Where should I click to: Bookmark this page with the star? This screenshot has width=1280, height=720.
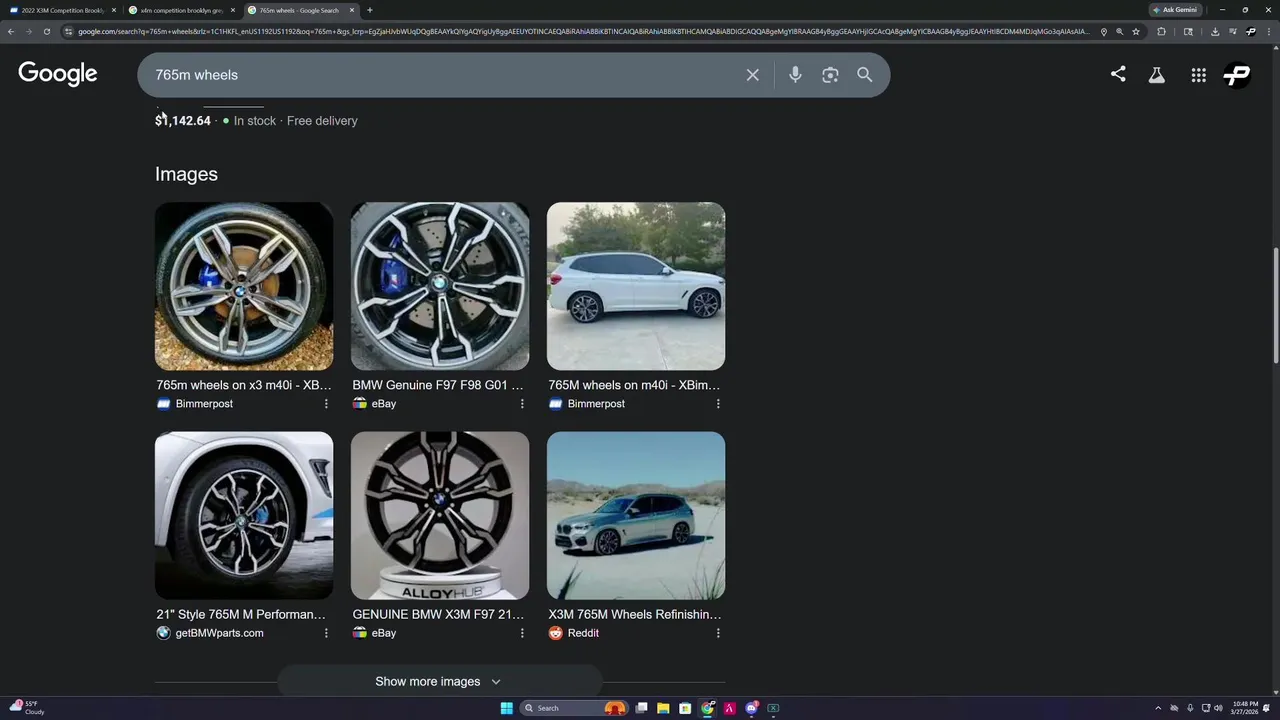(x=1136, y=31)
